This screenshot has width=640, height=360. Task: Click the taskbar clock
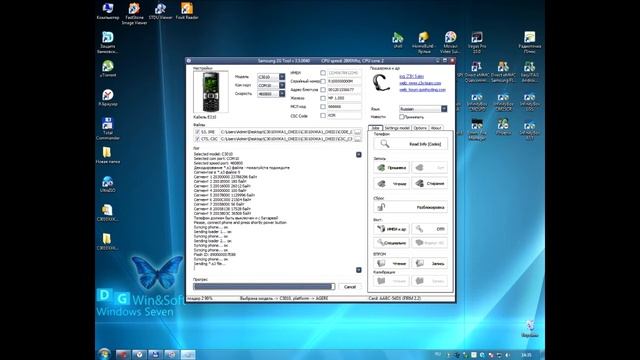click(526, 355)
